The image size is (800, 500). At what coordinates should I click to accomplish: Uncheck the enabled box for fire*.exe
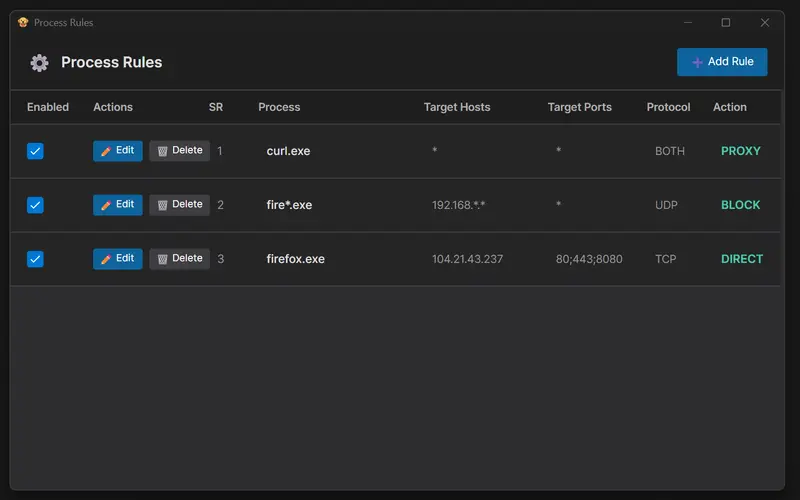point(35,205)
